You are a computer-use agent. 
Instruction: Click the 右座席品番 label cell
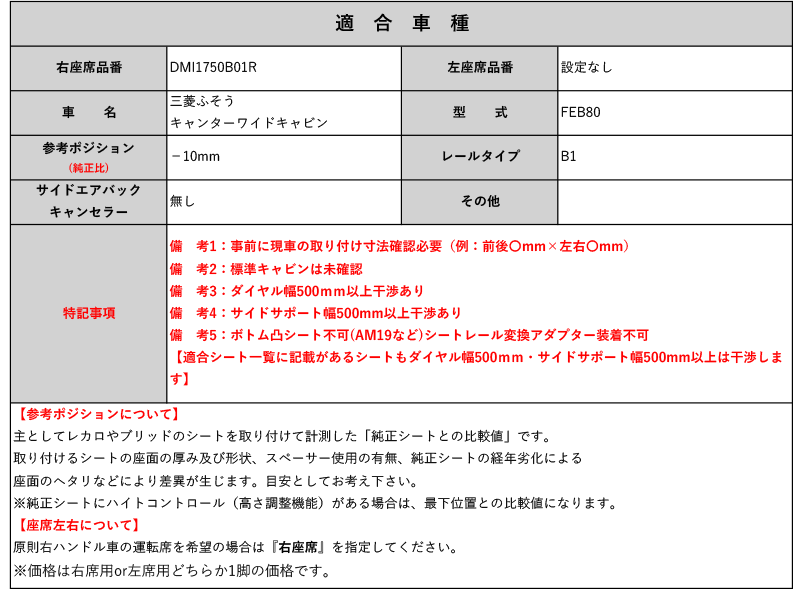(x=89, y=68)
